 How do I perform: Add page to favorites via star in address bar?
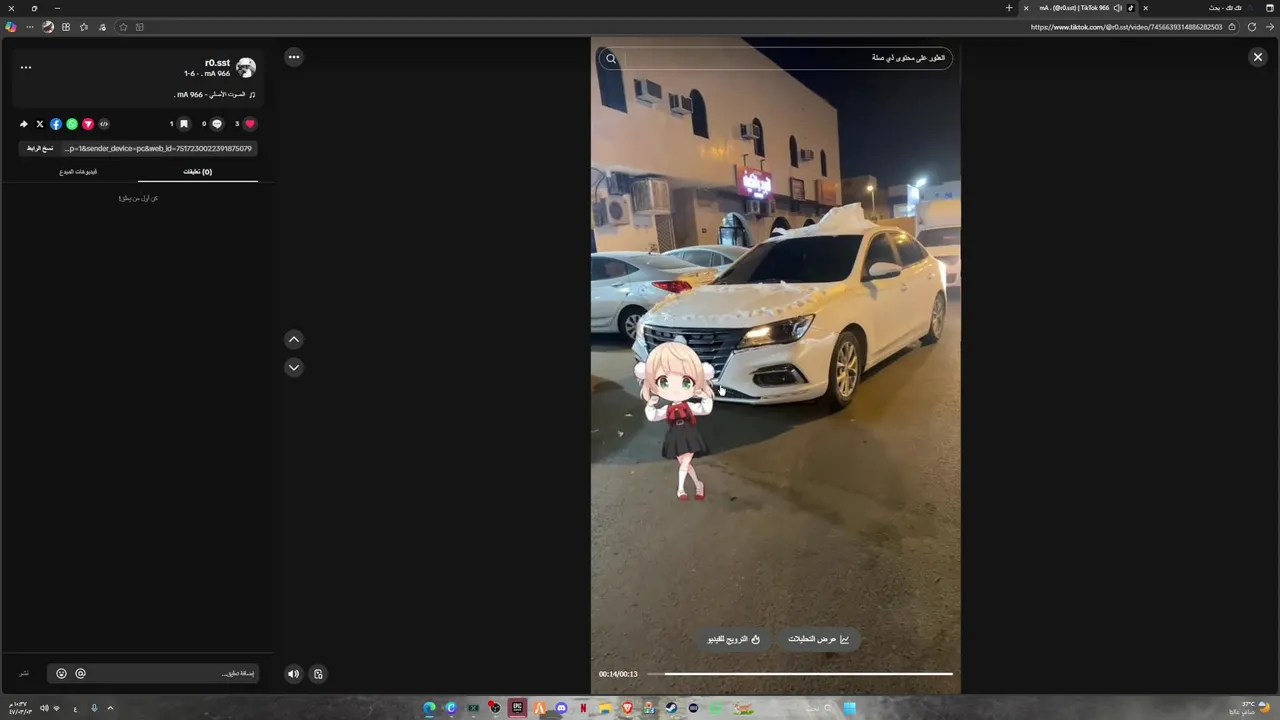123,27
